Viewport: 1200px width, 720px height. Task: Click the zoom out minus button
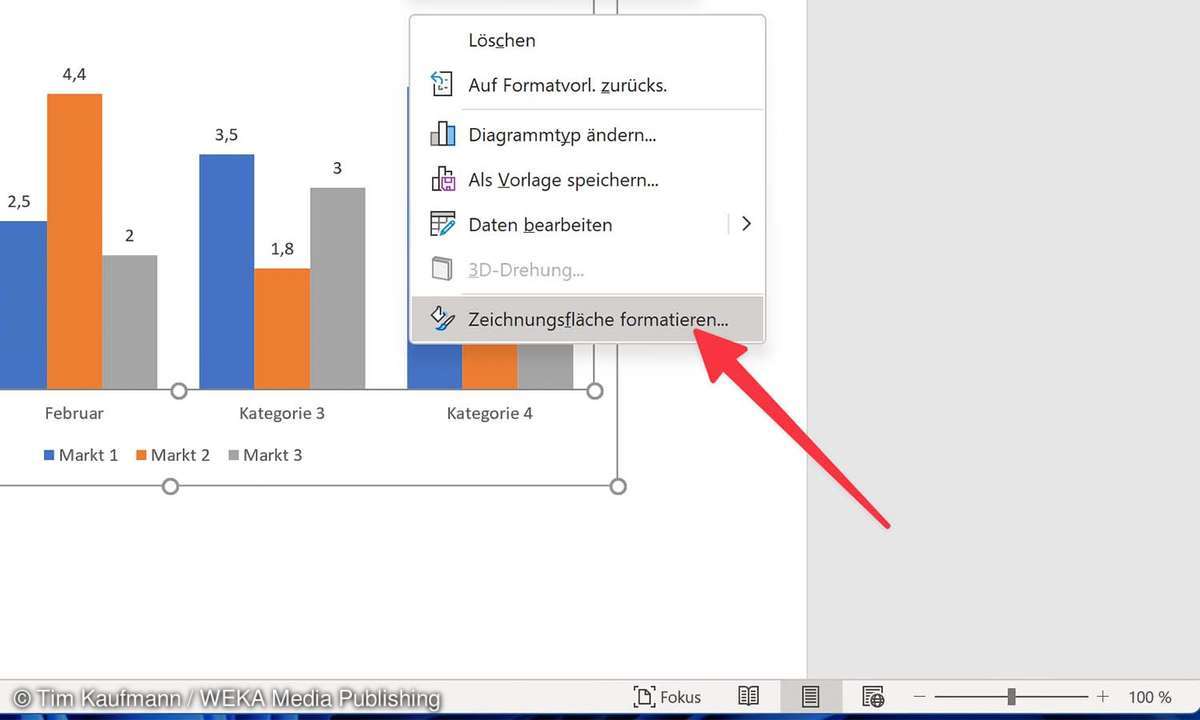tap(919, 697)
